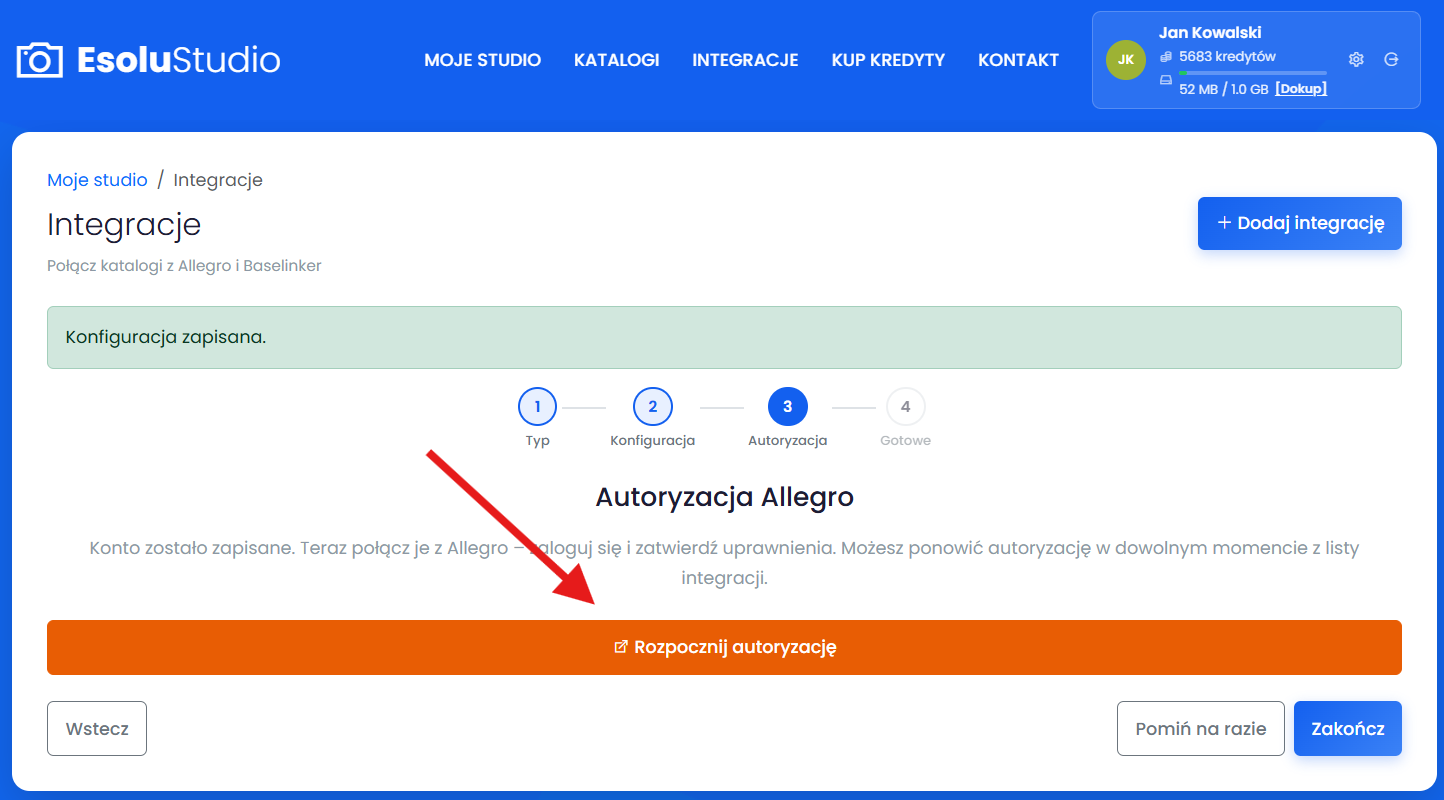Start authorization with Rozpocznij autoryzację
This screenshot has height=800, width=1444.
[724, 647]
